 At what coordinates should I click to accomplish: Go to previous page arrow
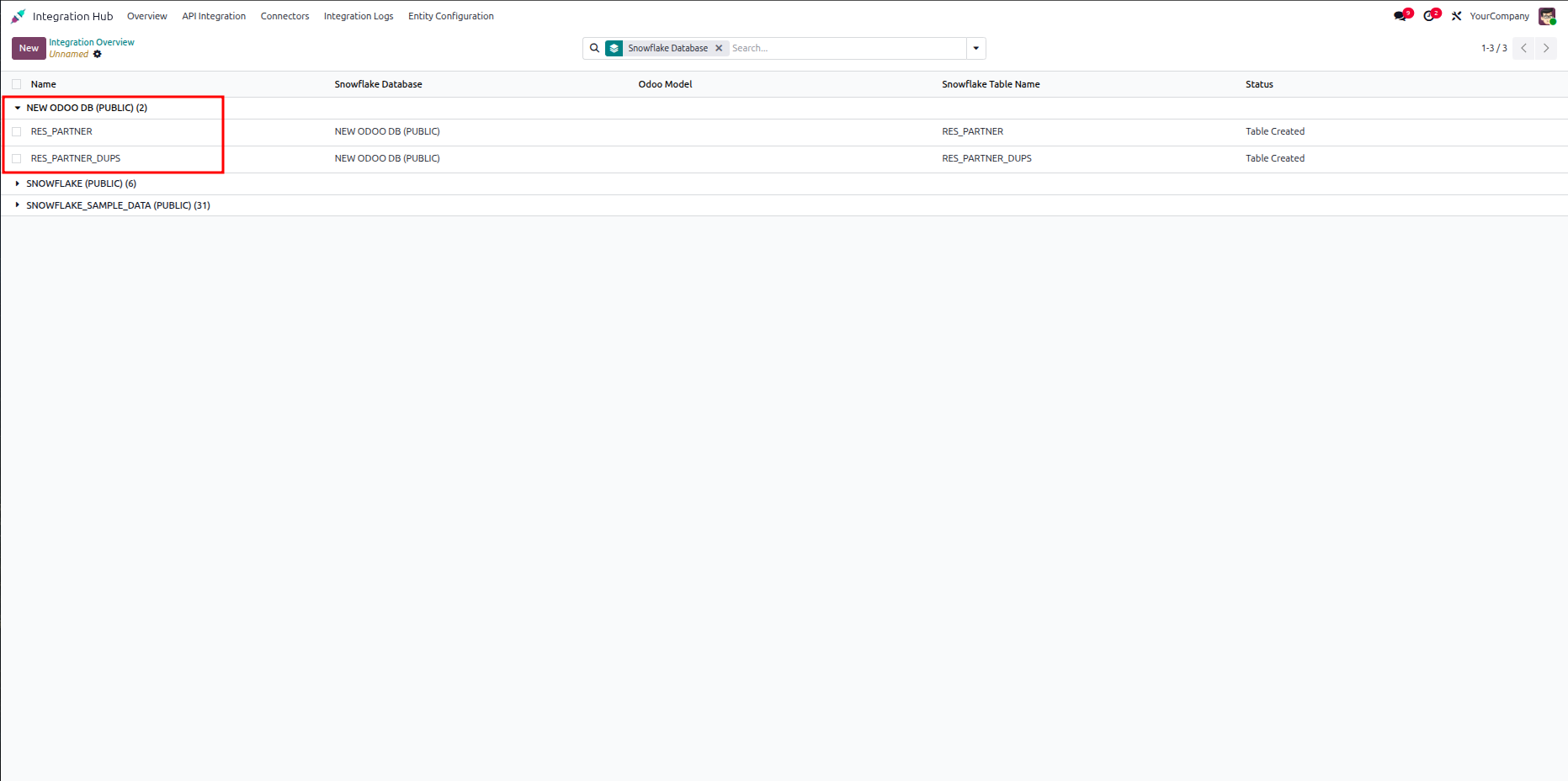pyautogui.click(x=1523, y=48)
